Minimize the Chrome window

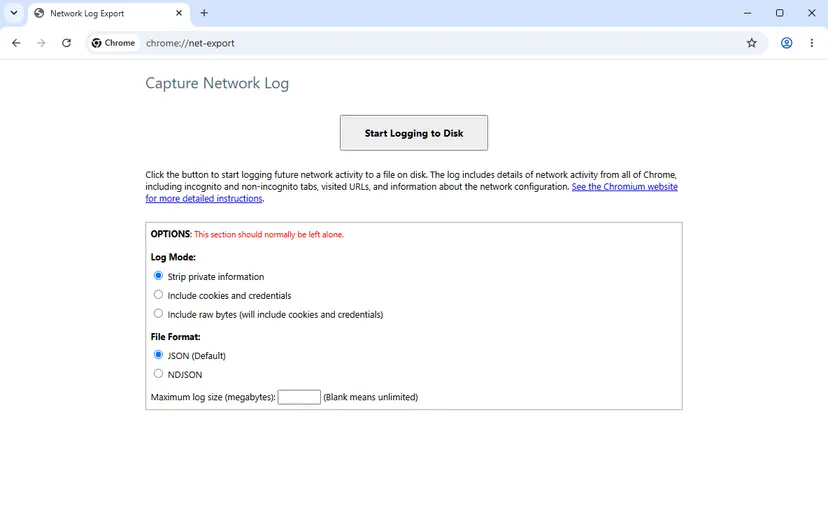pyautogui.click(x=747, y=13)
